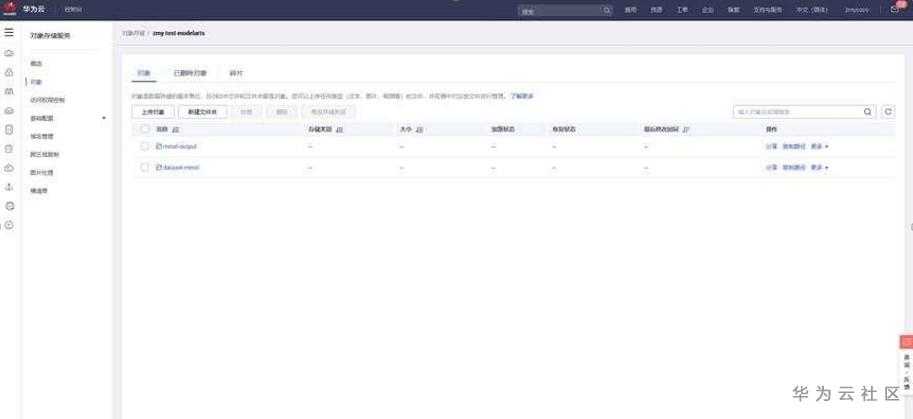This screenshot has height=419, width=913.
Task: Sort by name column sort icon
Action: [x=176, y=129]
